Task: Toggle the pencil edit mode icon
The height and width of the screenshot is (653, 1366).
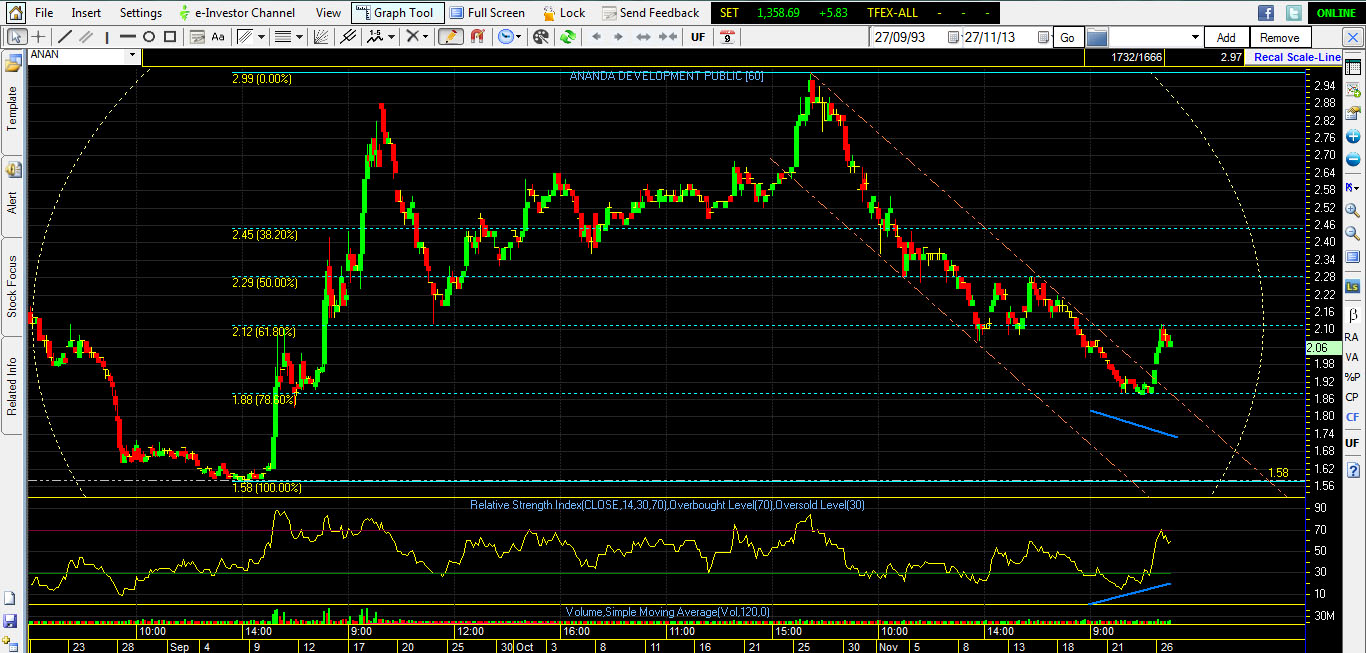Action: (450, 37)
